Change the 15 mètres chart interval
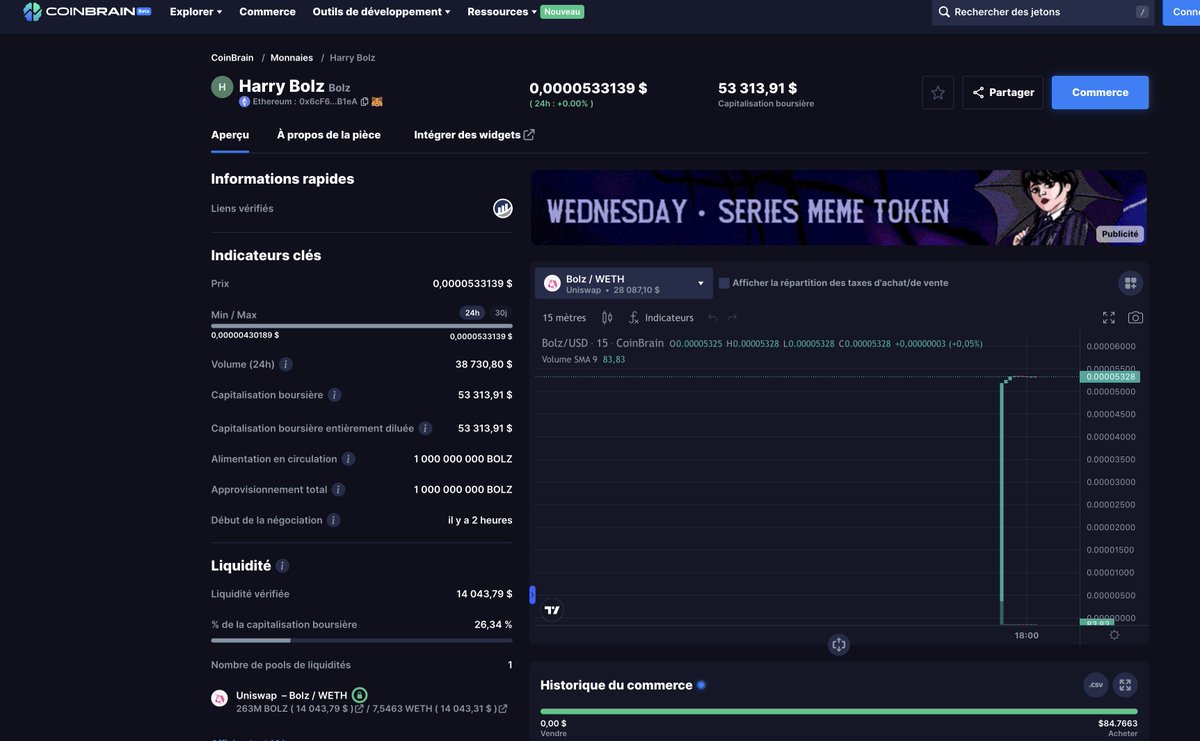 point(564,318)
